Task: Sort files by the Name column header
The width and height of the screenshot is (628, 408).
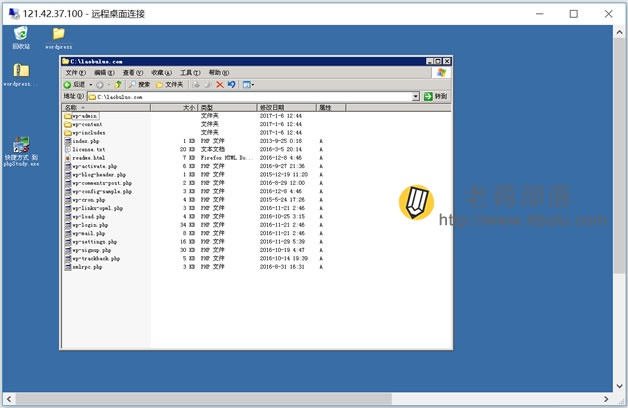Action: pos(106,107)
